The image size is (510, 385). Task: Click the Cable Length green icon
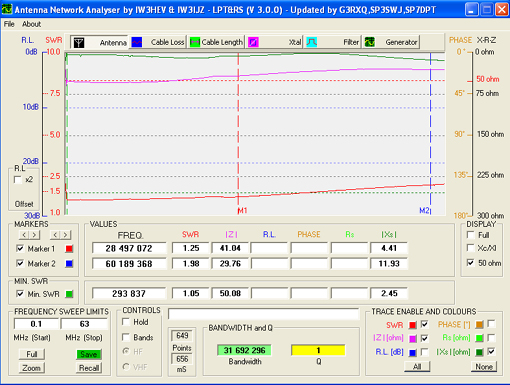coord(195,42)
